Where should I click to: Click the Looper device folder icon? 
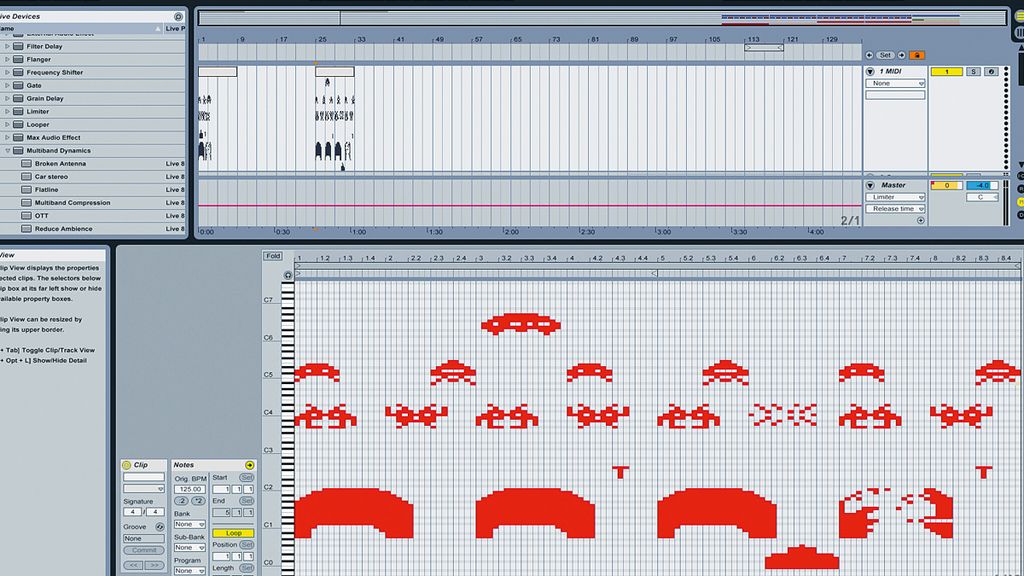[18, 125]
